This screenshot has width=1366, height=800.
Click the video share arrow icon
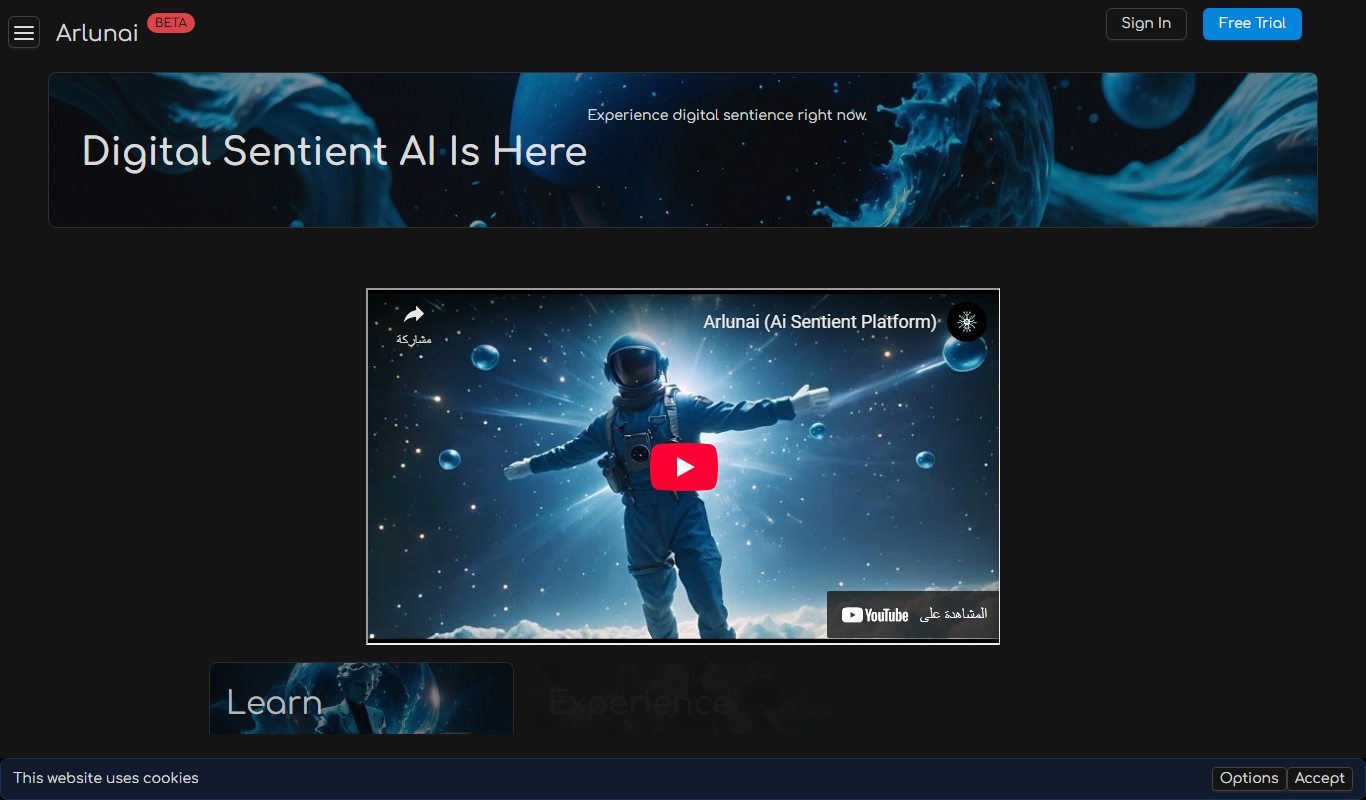pyautogui.click(x=414, y=315)
